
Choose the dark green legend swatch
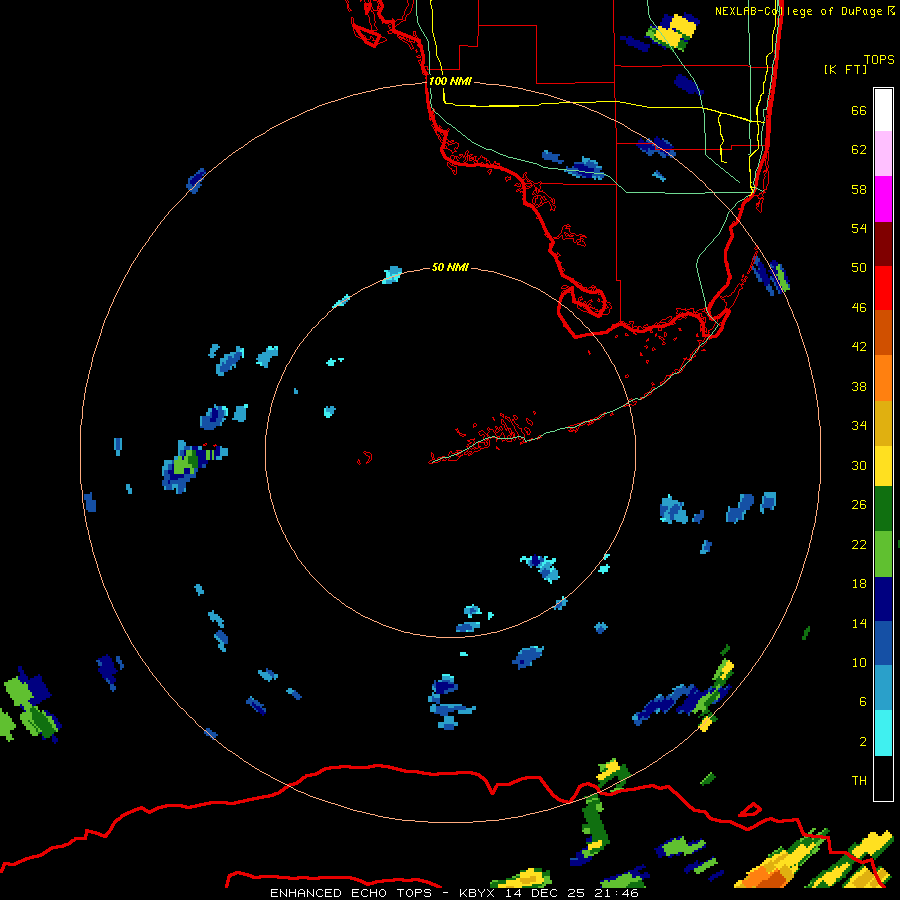point(883,509)
